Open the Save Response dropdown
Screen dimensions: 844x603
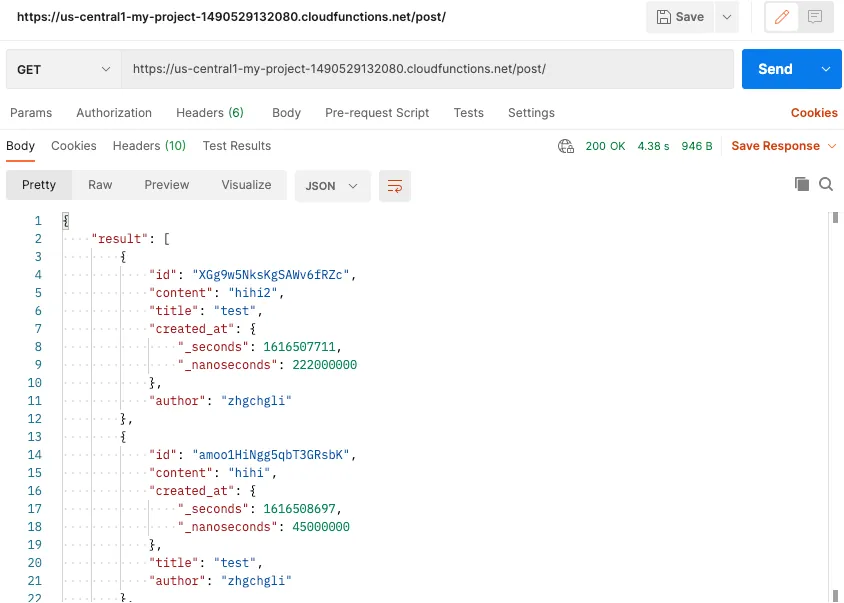coord(783,146)
